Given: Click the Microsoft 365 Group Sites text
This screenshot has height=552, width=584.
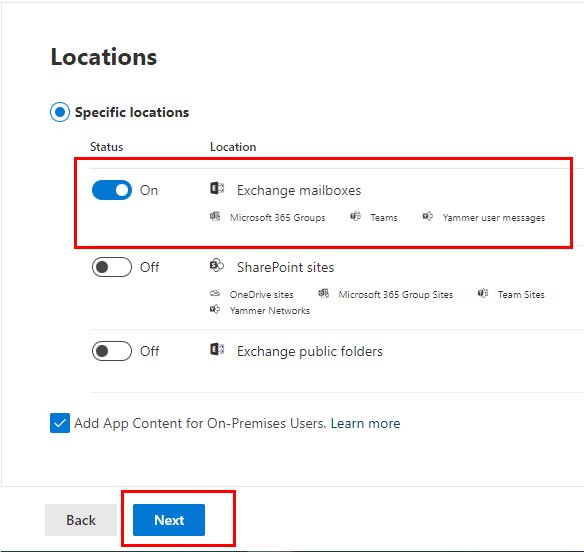Looking at the screenshot, I should (x=396, y=295).
